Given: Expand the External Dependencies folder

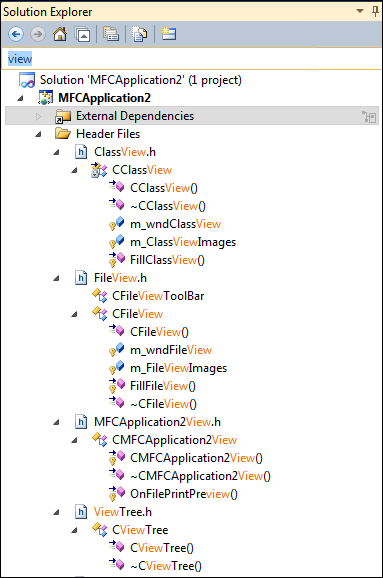Looking at the screenshot, I should (x=38, y=116).
